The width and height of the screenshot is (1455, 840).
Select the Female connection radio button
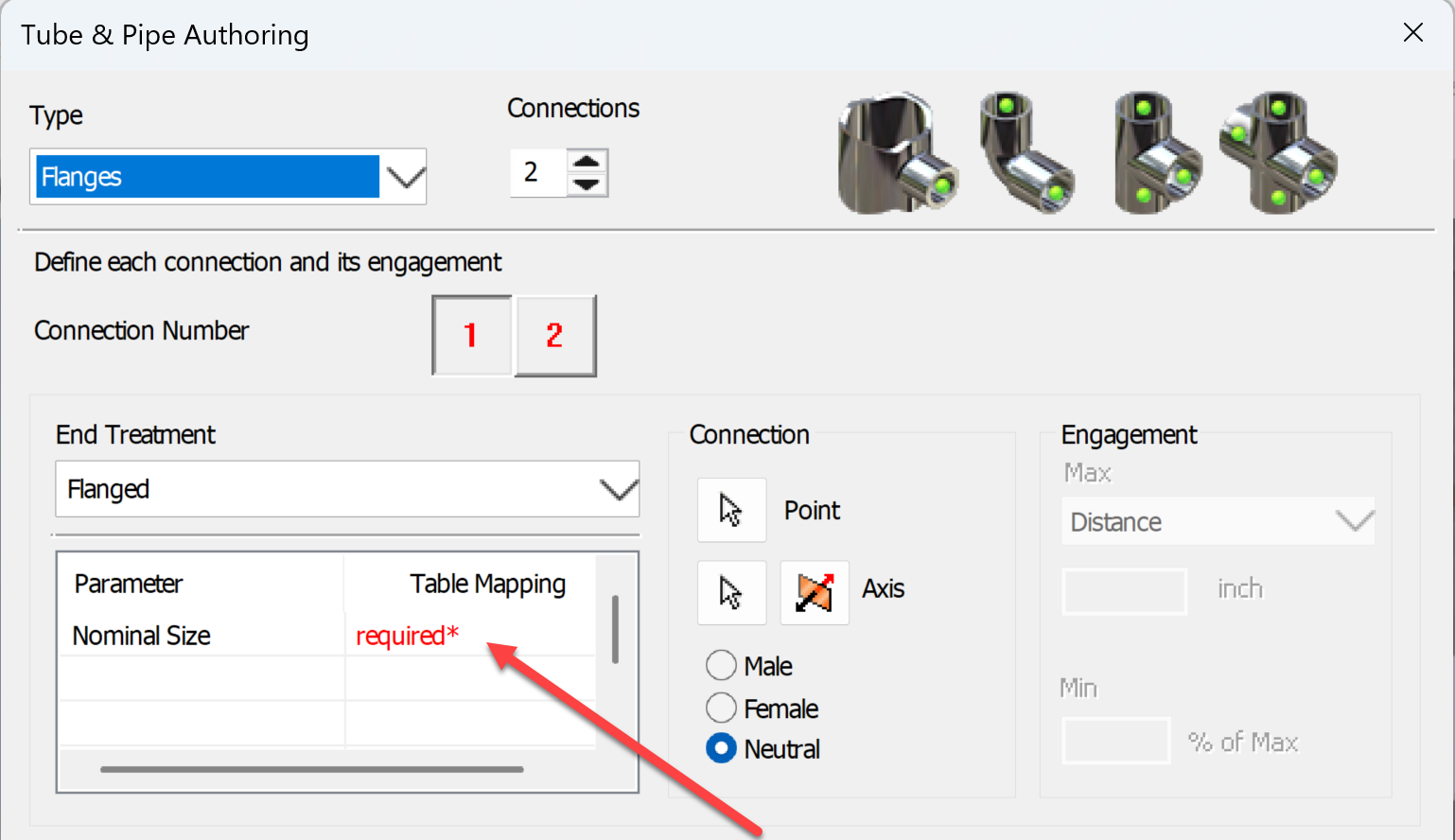point(721,708)
